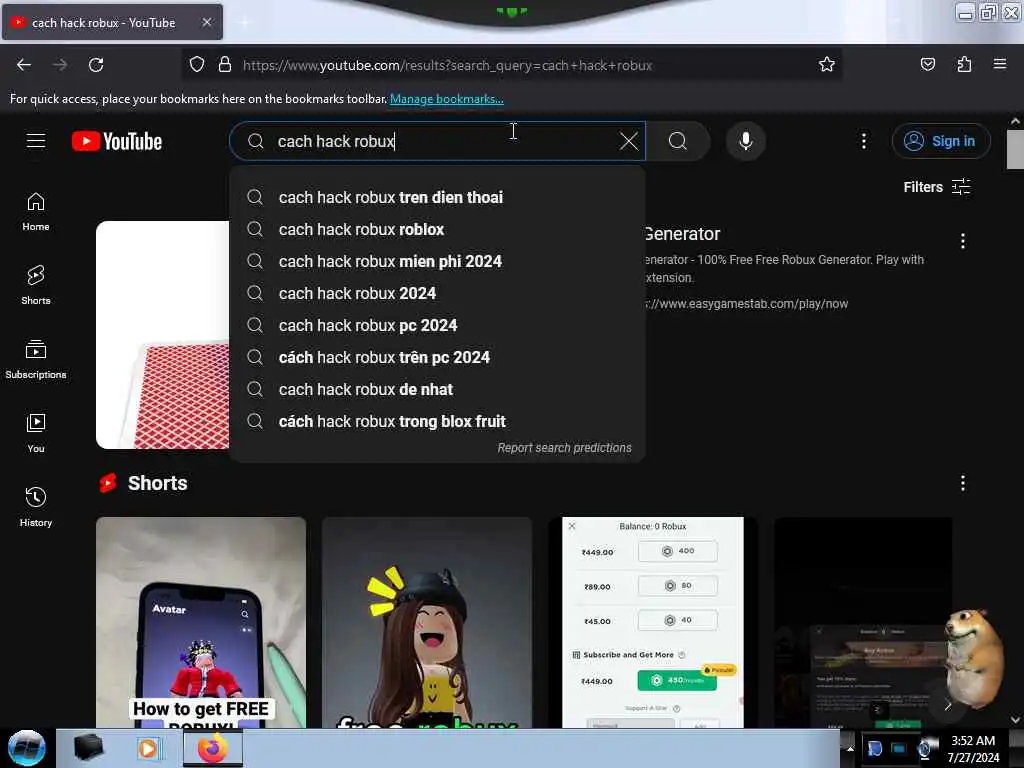Image resolution: width=1024 pixels, height=768 pixels.
Task: Open the black folder taskbar icon
Action: [88, 748]
